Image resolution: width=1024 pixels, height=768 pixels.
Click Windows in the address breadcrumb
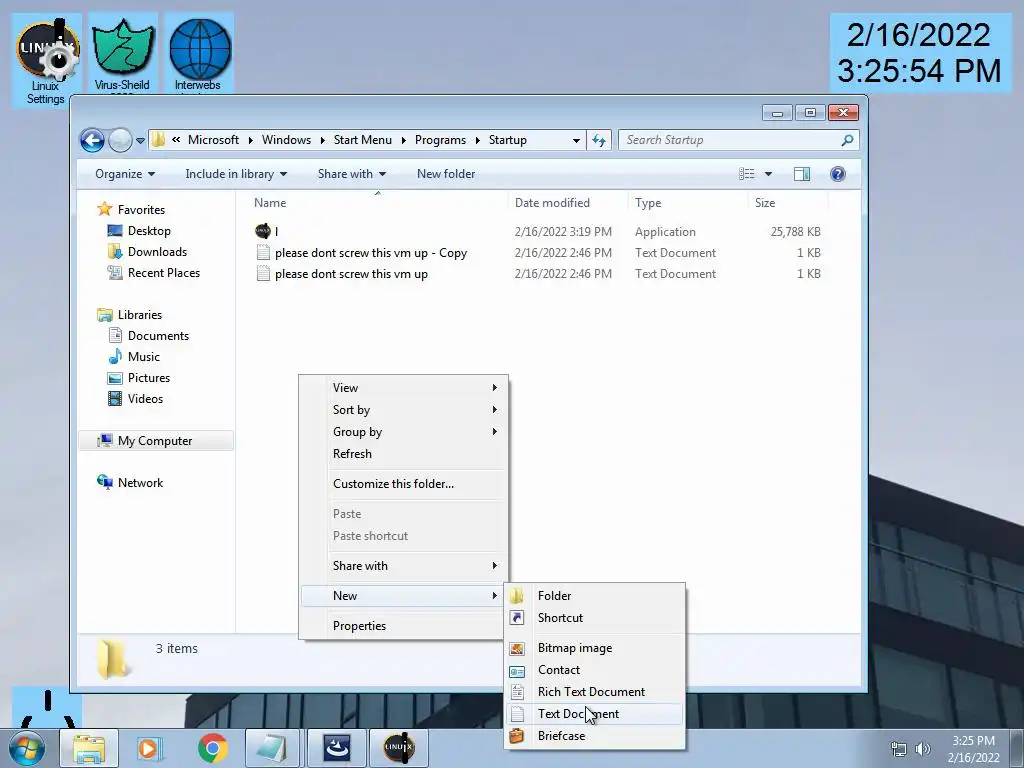286,140
